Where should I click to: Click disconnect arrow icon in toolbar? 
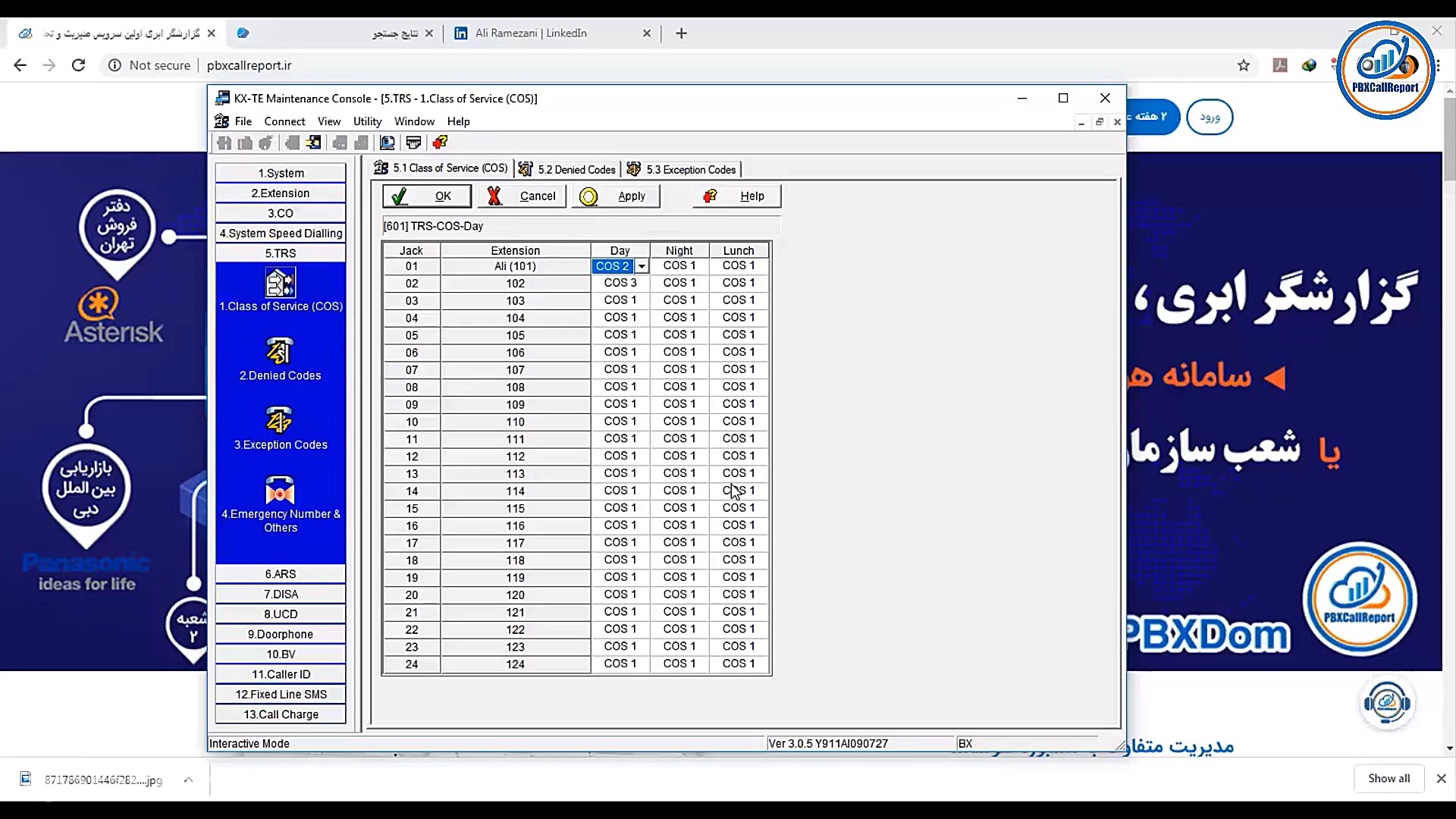pos(313,143)
